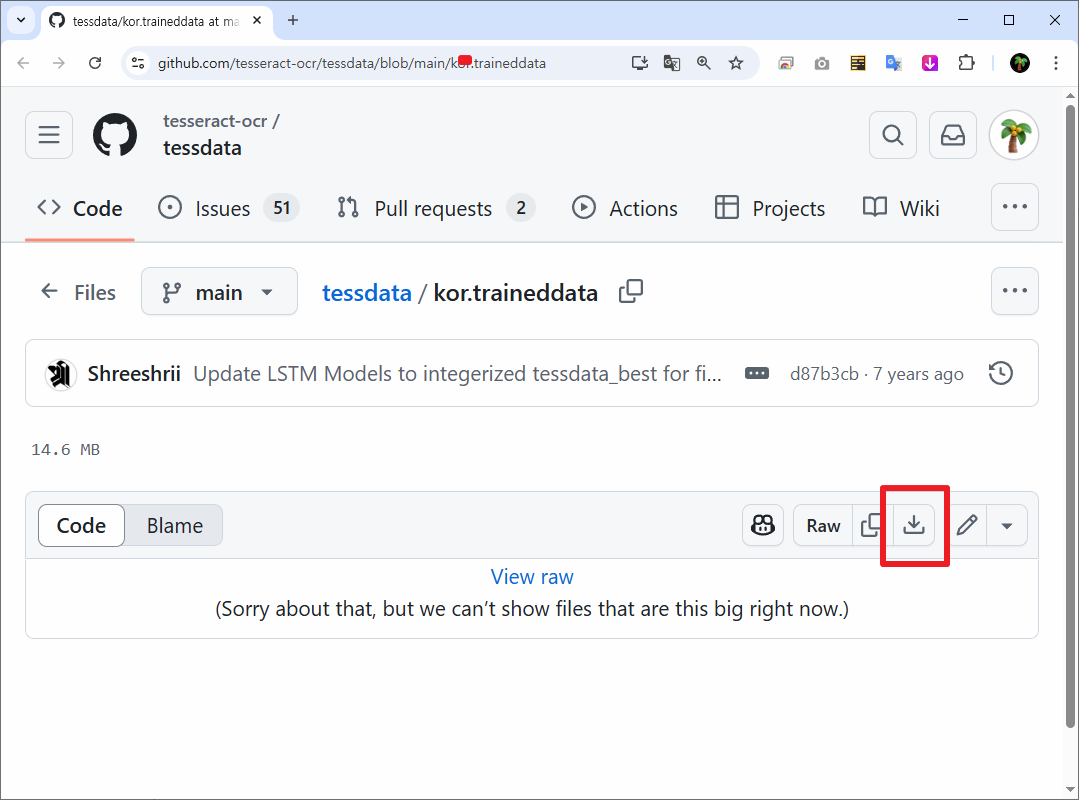
Task: Open the notifications inbox icon
Action: pyautogui.click(x=952, y=135)
